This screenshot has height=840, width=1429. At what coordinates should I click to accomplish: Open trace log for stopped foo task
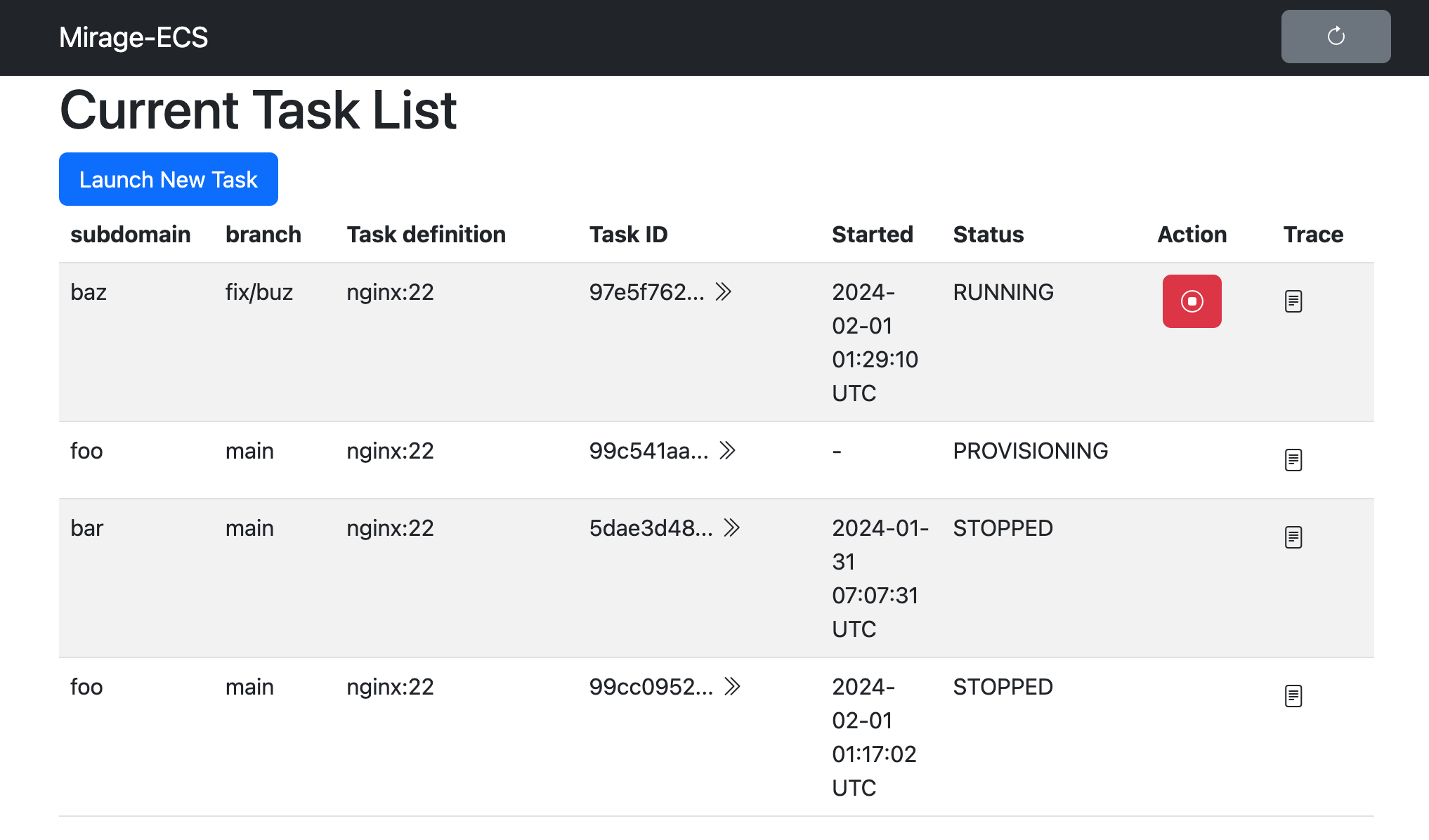[1293, 696]
